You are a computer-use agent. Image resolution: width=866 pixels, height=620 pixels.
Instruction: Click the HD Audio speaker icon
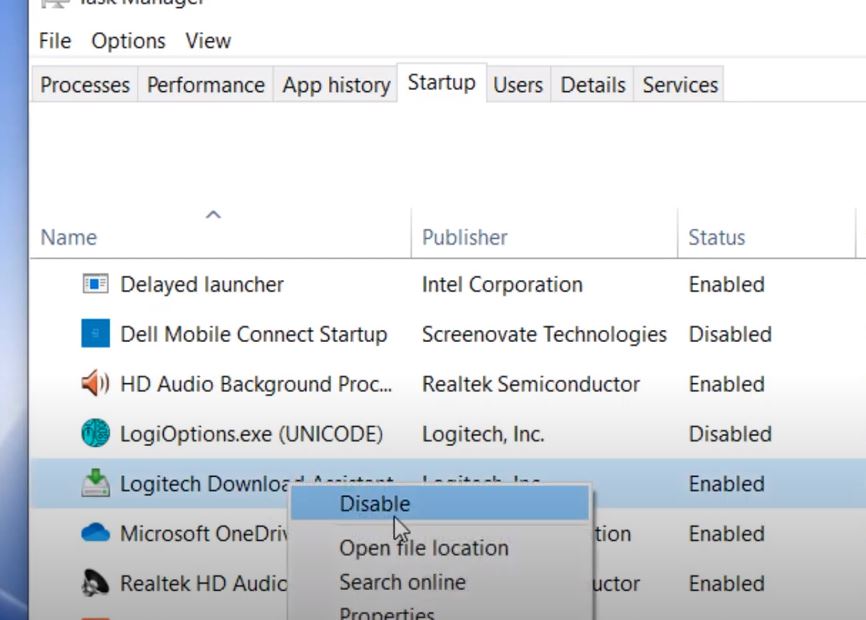point(96,383)
